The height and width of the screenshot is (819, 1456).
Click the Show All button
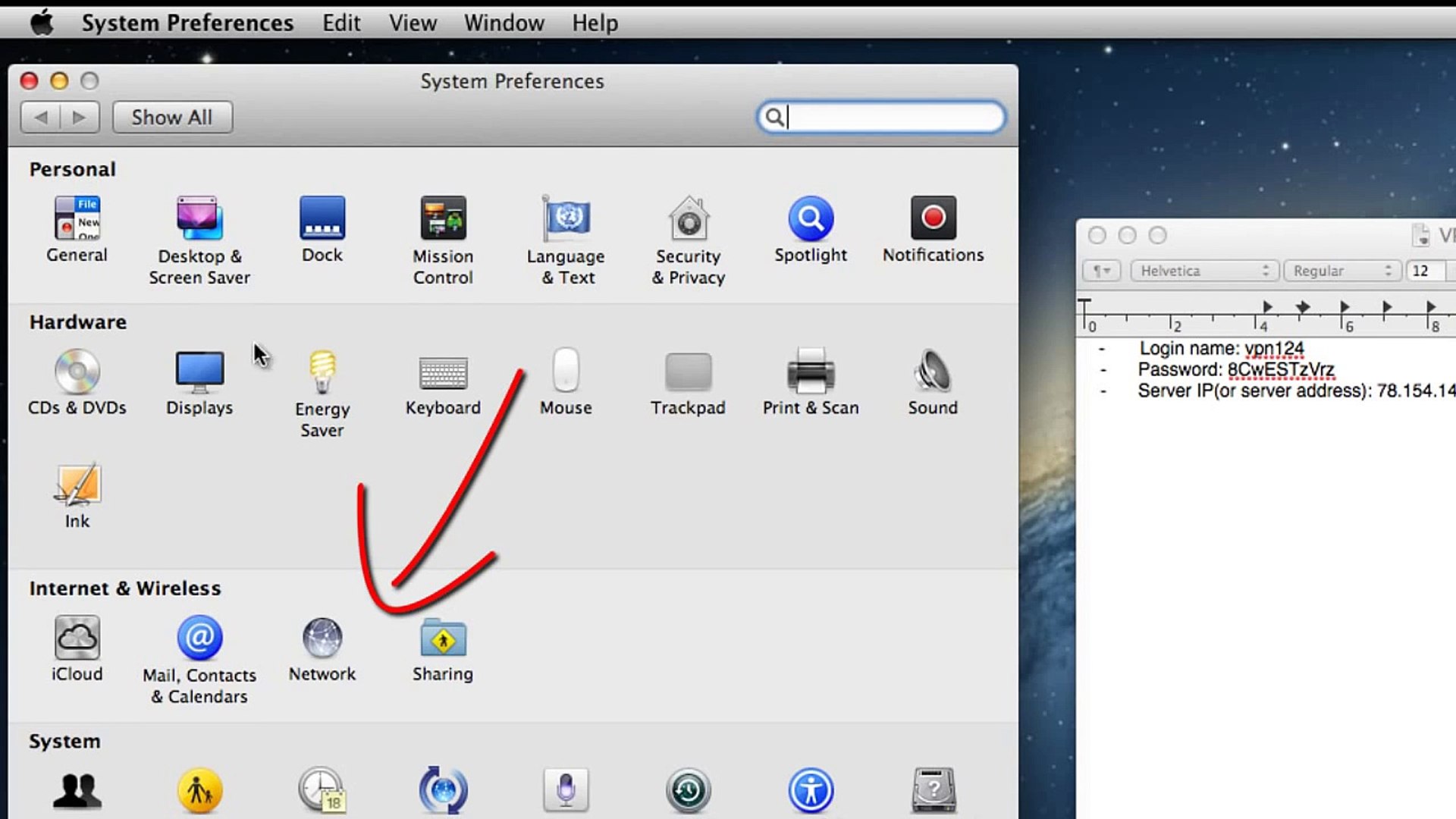click(172, 118)
